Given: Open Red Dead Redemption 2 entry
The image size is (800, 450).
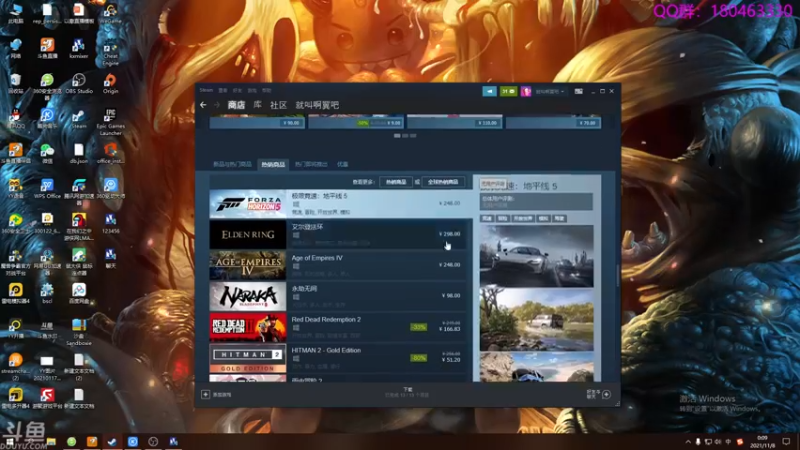Looking at the screenshot, I should pos(340,327).
